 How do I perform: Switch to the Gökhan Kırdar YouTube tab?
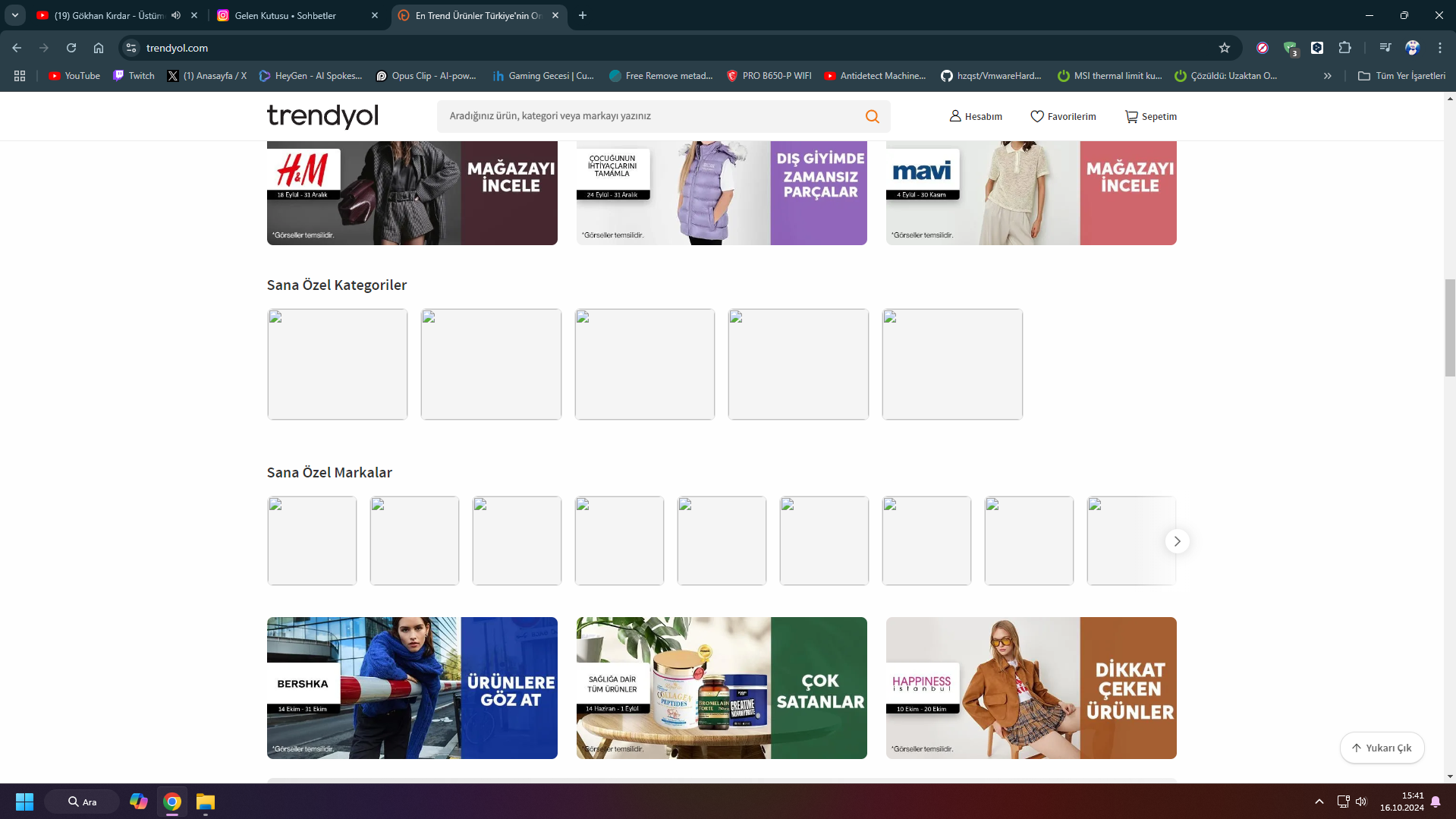point(108,15)
